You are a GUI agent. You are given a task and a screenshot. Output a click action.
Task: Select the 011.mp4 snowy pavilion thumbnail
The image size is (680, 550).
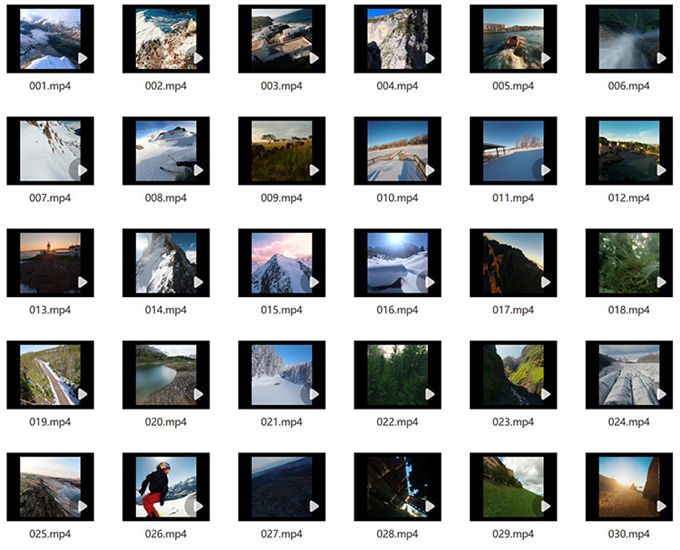click(513, 151)
